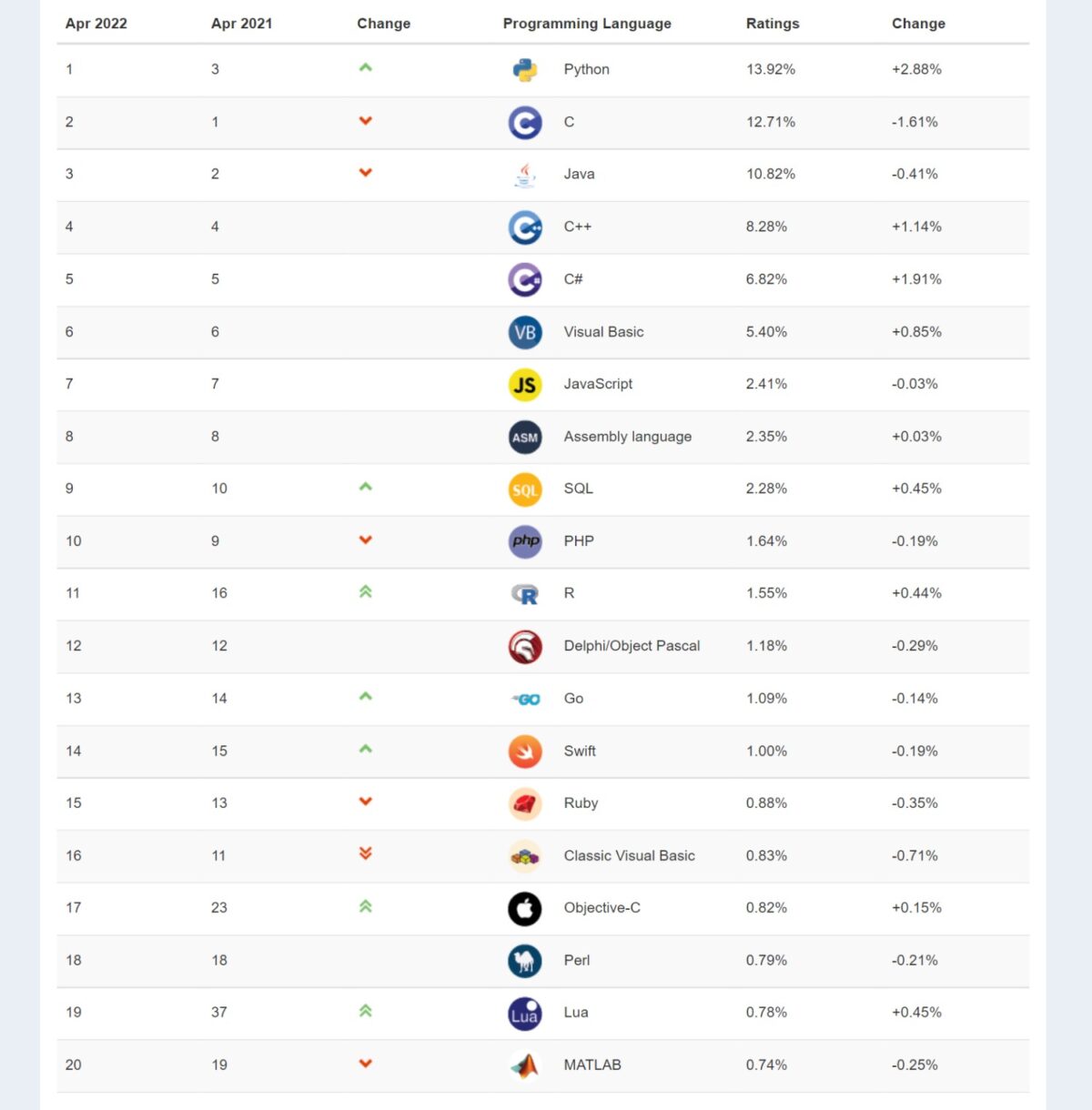Click the 0.79% rating for Perl

coord(767,961)
